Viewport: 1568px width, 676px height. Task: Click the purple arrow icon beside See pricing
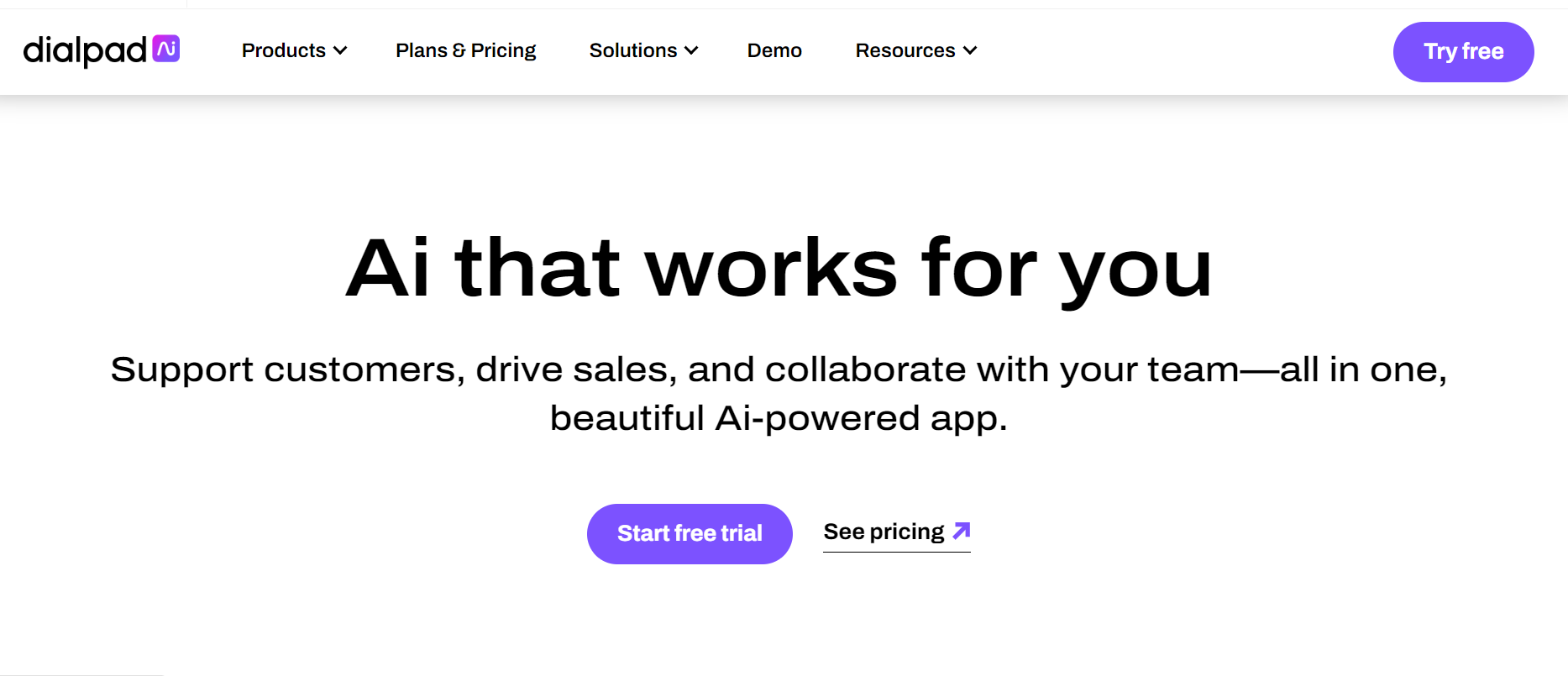962,531
